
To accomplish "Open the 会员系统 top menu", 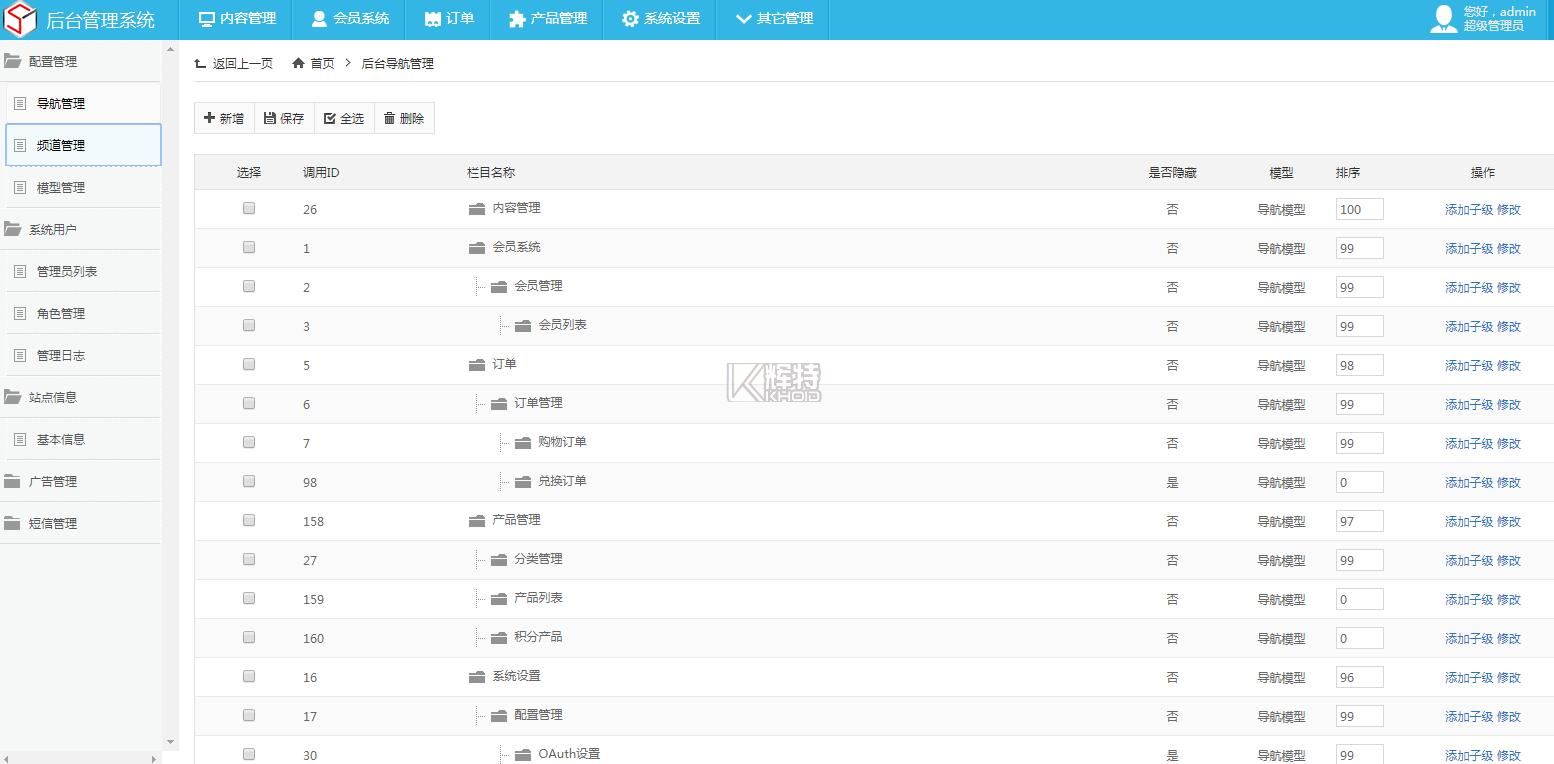I will tap(350, 19).
